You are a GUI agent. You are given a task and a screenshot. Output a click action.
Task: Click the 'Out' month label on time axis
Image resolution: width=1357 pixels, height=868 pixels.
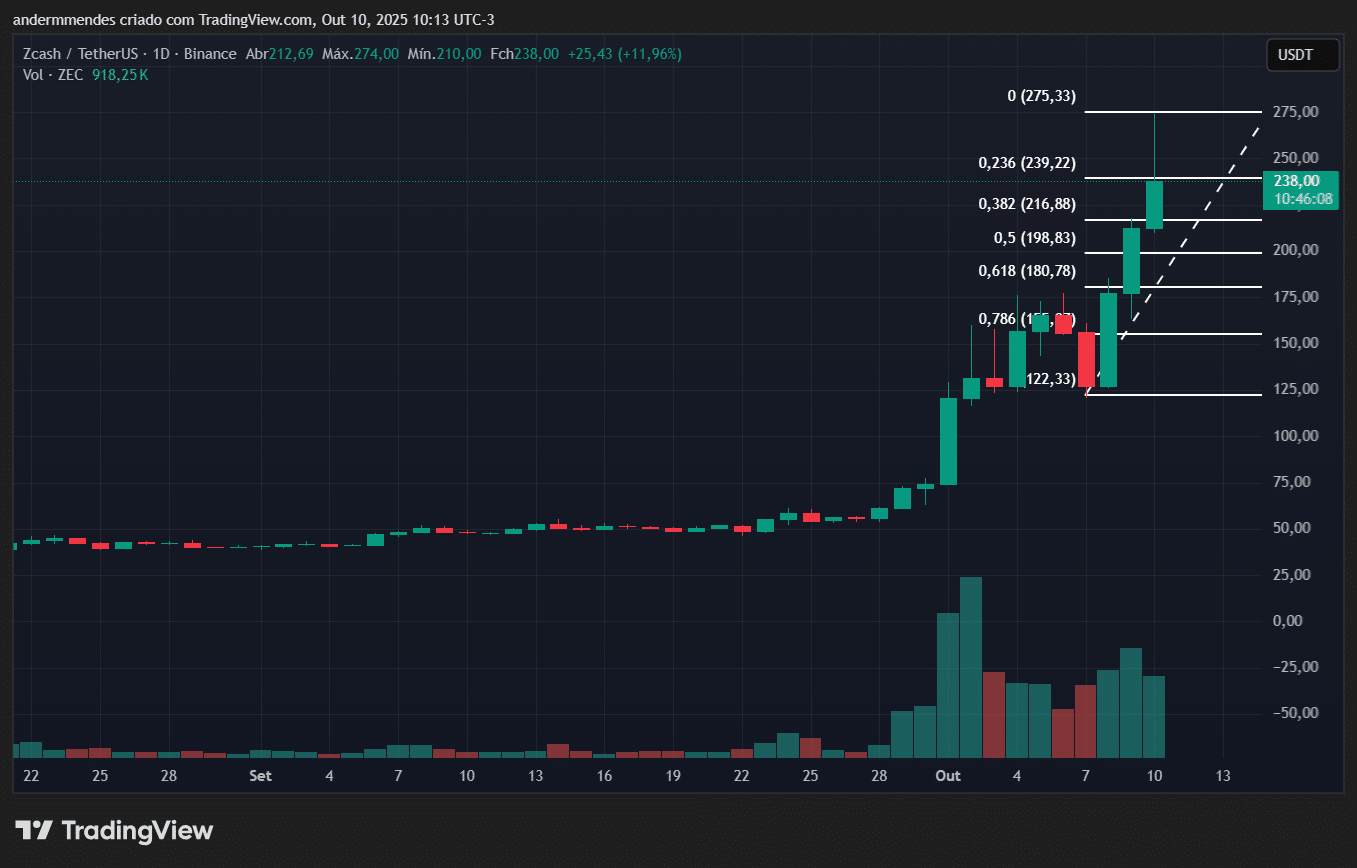pos(947,776)
